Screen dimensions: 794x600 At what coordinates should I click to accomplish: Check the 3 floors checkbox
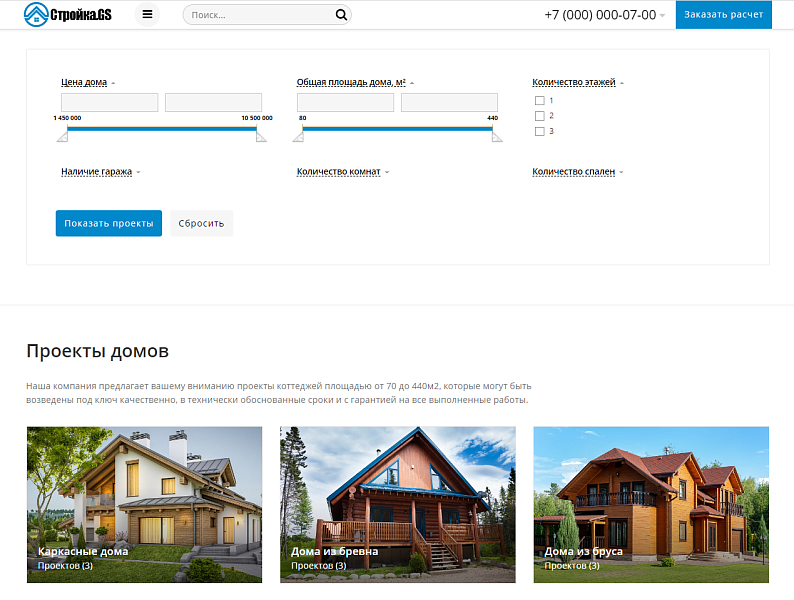pos(540,131)
